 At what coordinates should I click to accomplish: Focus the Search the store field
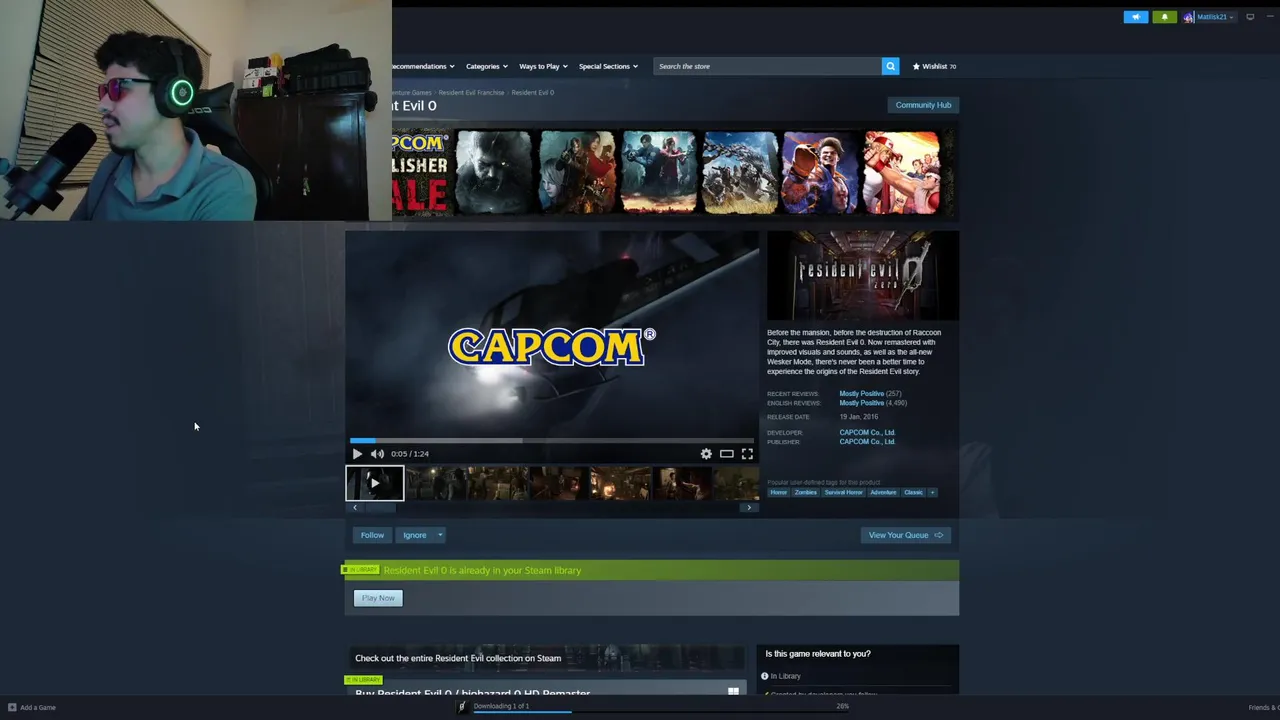(767, 66)
